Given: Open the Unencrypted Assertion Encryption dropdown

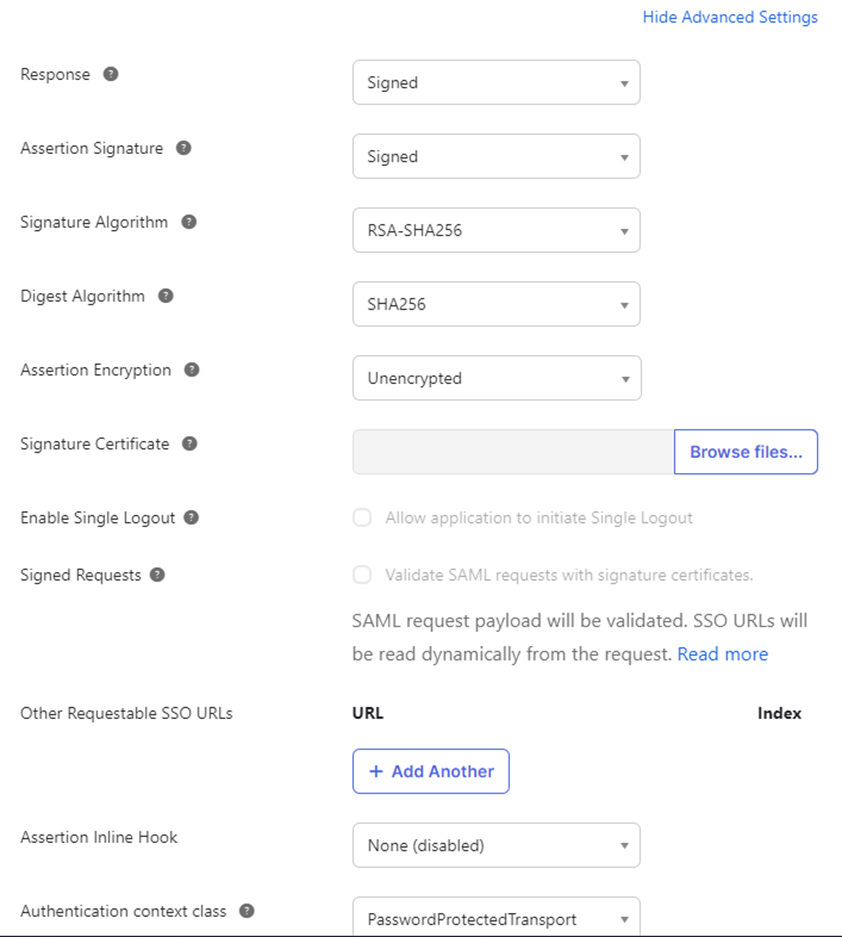Looking at the screenshot, I should click(x=497, y=378).
